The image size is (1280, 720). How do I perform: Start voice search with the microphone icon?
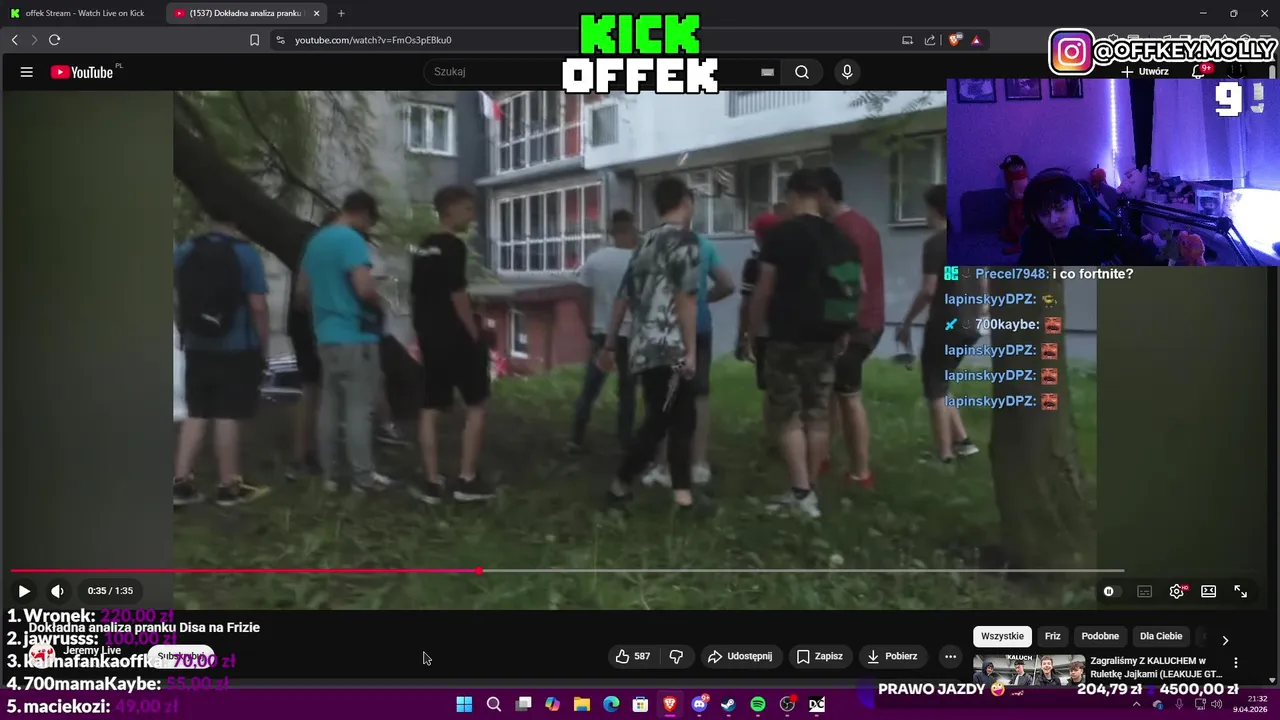pyautogui.click(x=847, y=72)
